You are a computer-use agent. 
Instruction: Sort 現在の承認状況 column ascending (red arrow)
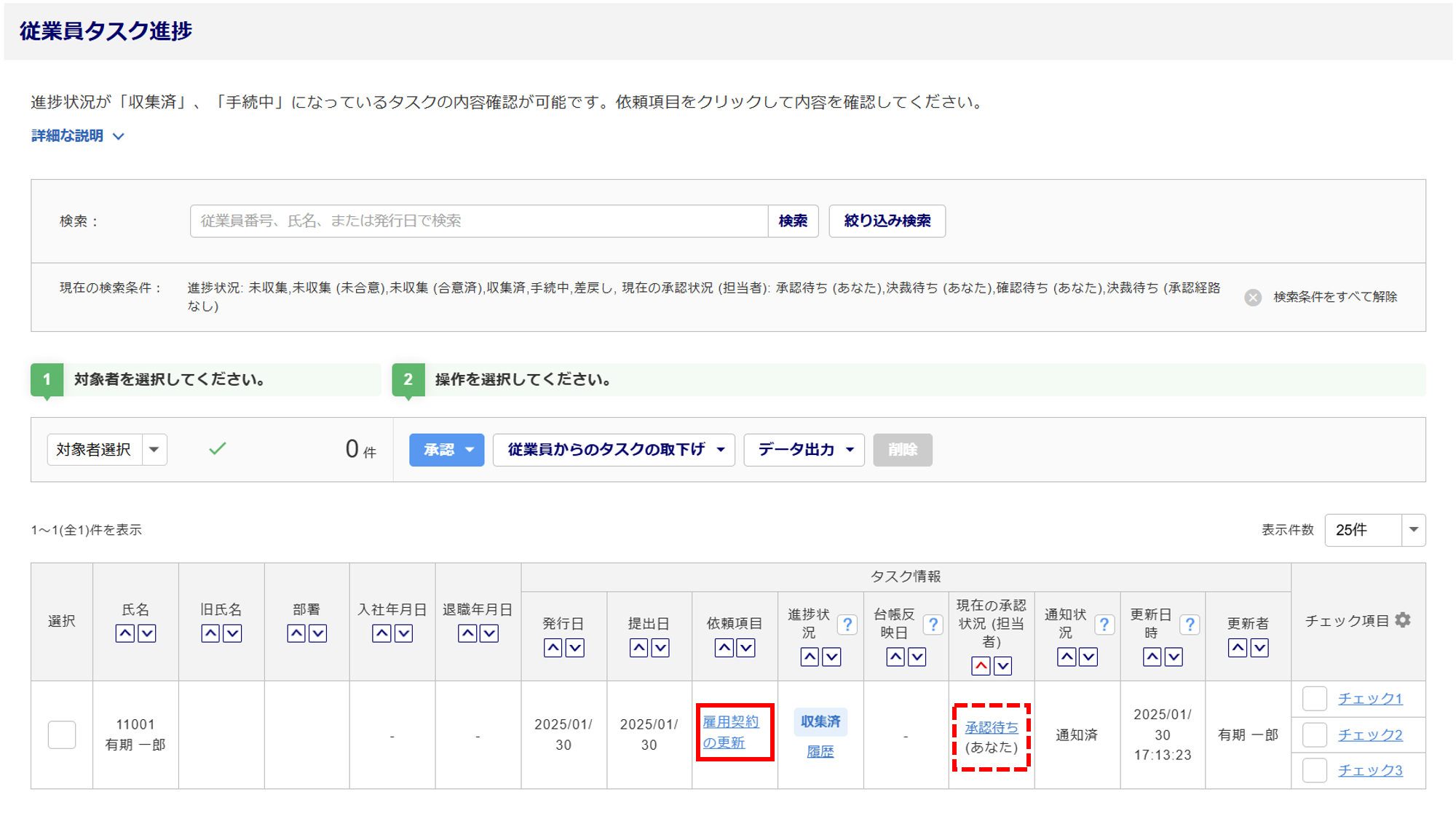click(981, 665)
